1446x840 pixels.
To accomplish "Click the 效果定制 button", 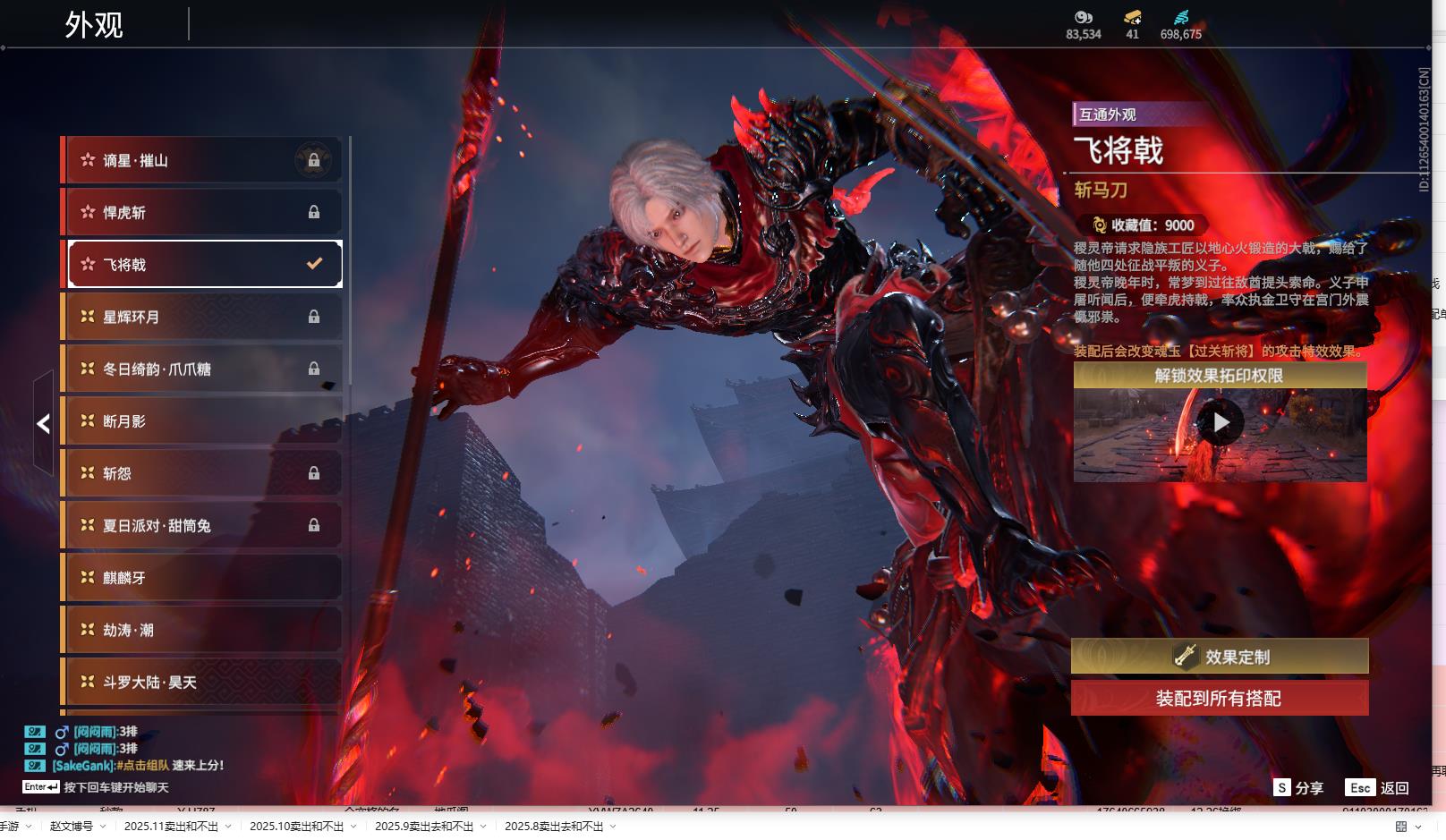I will point(1220,657).
